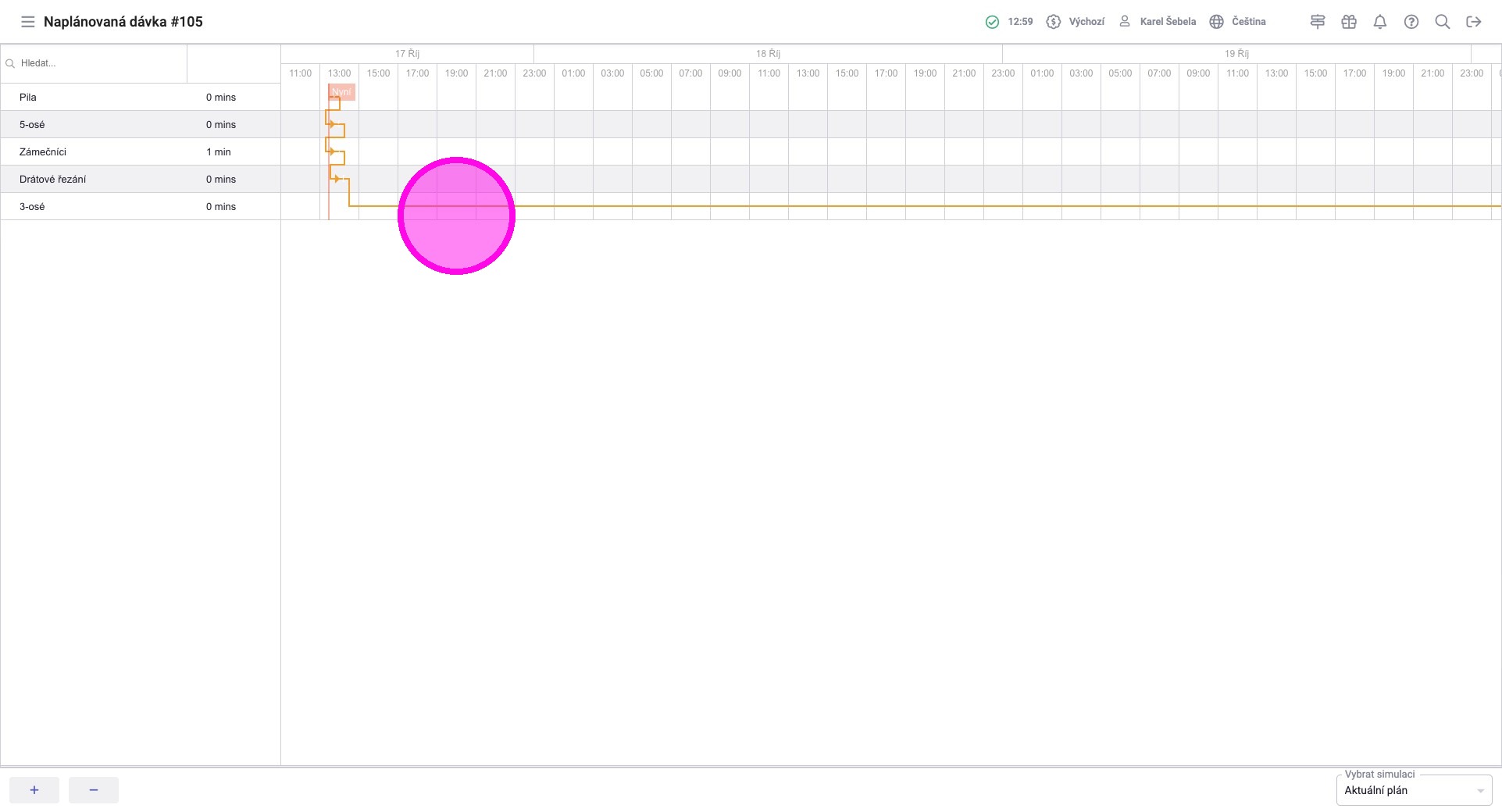The image size is (1502, 812).
Task: Select the 3-osé row
Action: (141, 206)
